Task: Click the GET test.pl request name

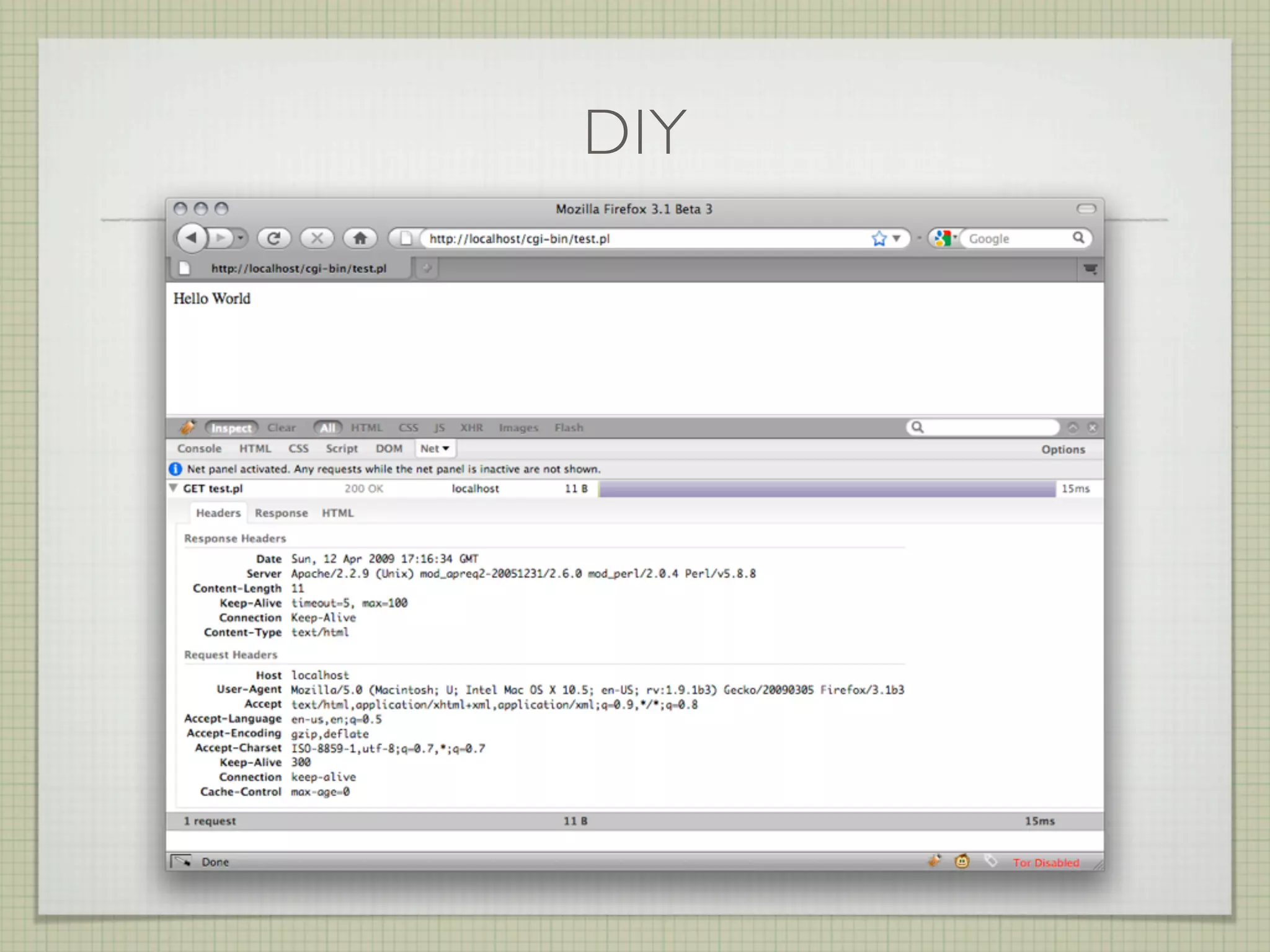Action: click(x=213, y=488)
